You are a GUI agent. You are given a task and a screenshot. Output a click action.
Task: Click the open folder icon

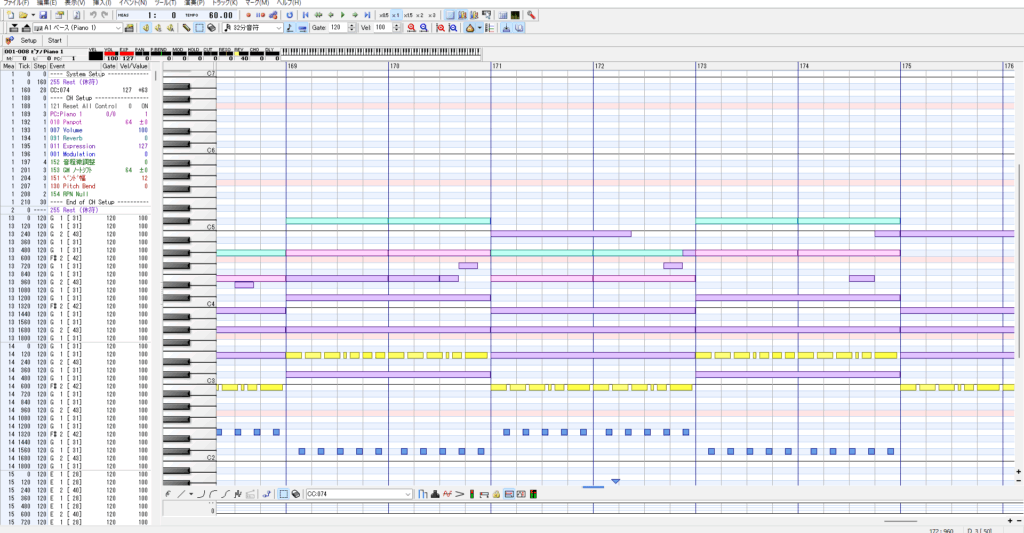(23, 15)
